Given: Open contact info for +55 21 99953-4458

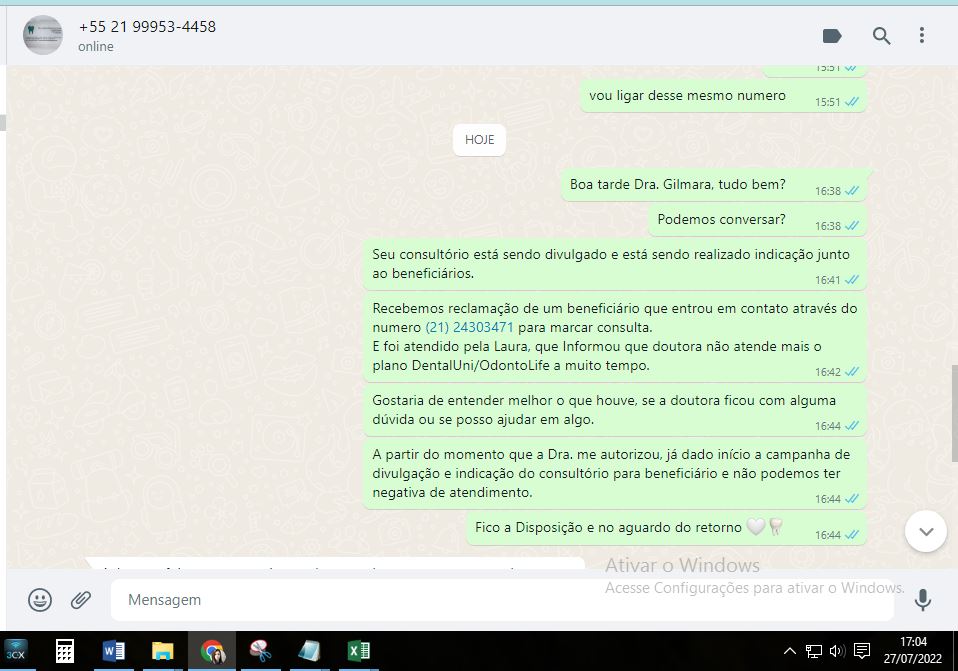Looking at the screenshot, I should click(147, 27).
